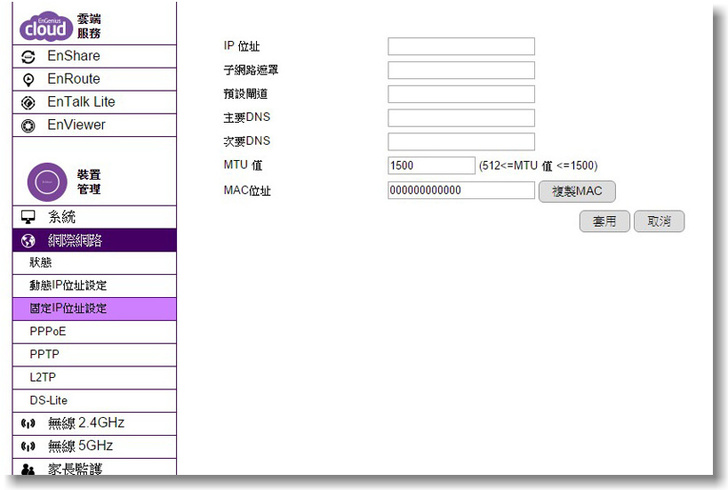Click the globe icon beside 網際網路
The height and width of the screenshot is (490, 728).
click(x=28, y=241)
